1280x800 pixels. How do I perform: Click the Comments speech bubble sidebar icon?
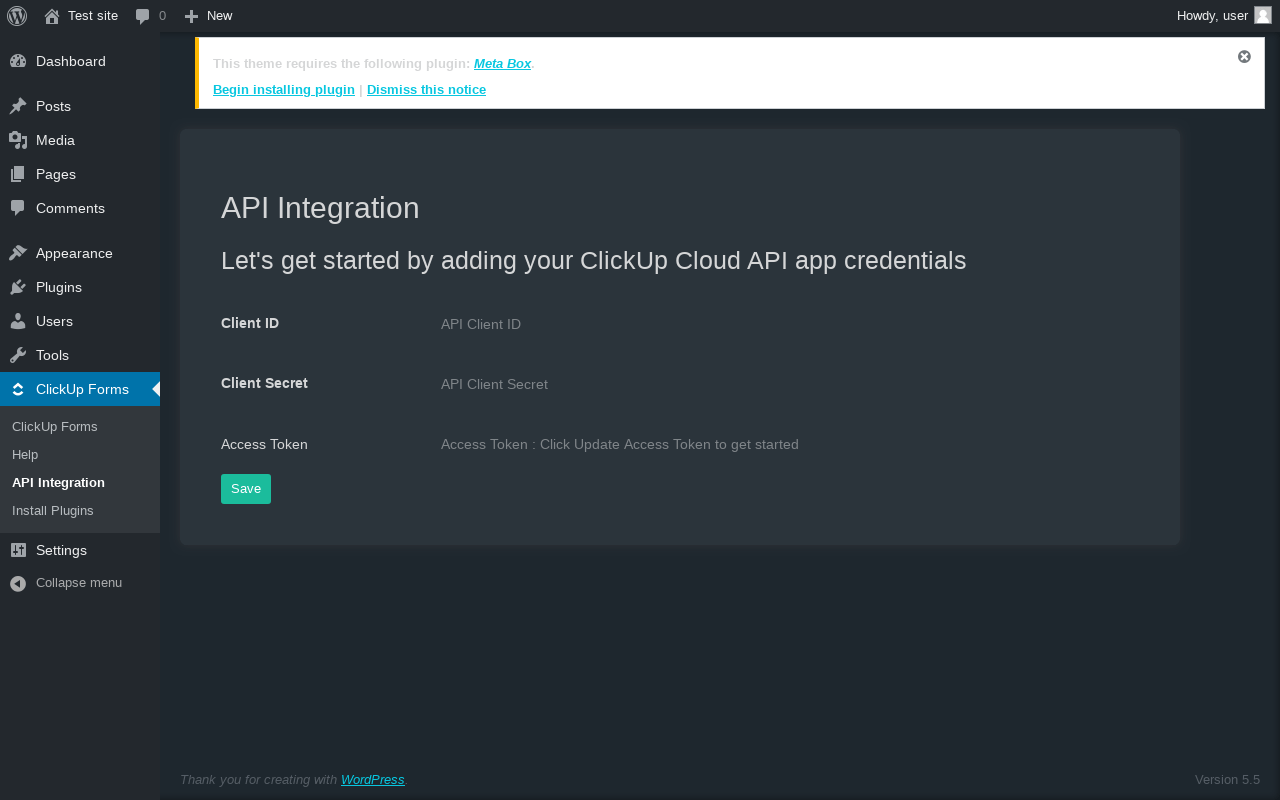pos(18,208)
